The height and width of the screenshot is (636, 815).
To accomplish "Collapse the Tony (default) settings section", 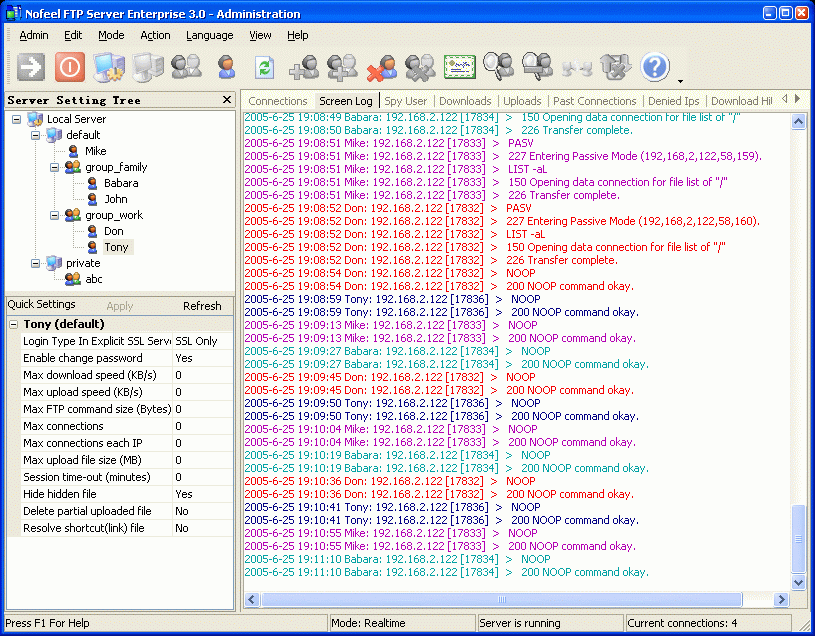I will click(x=14, y=325).
